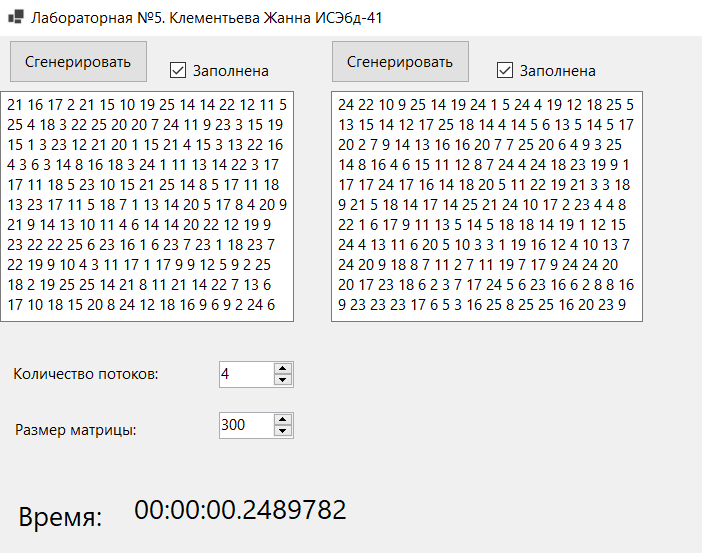Click the application icon in title bar
The height and width of the screenshot is (553, 702).
pyautogui.click(x=15, y=18)
